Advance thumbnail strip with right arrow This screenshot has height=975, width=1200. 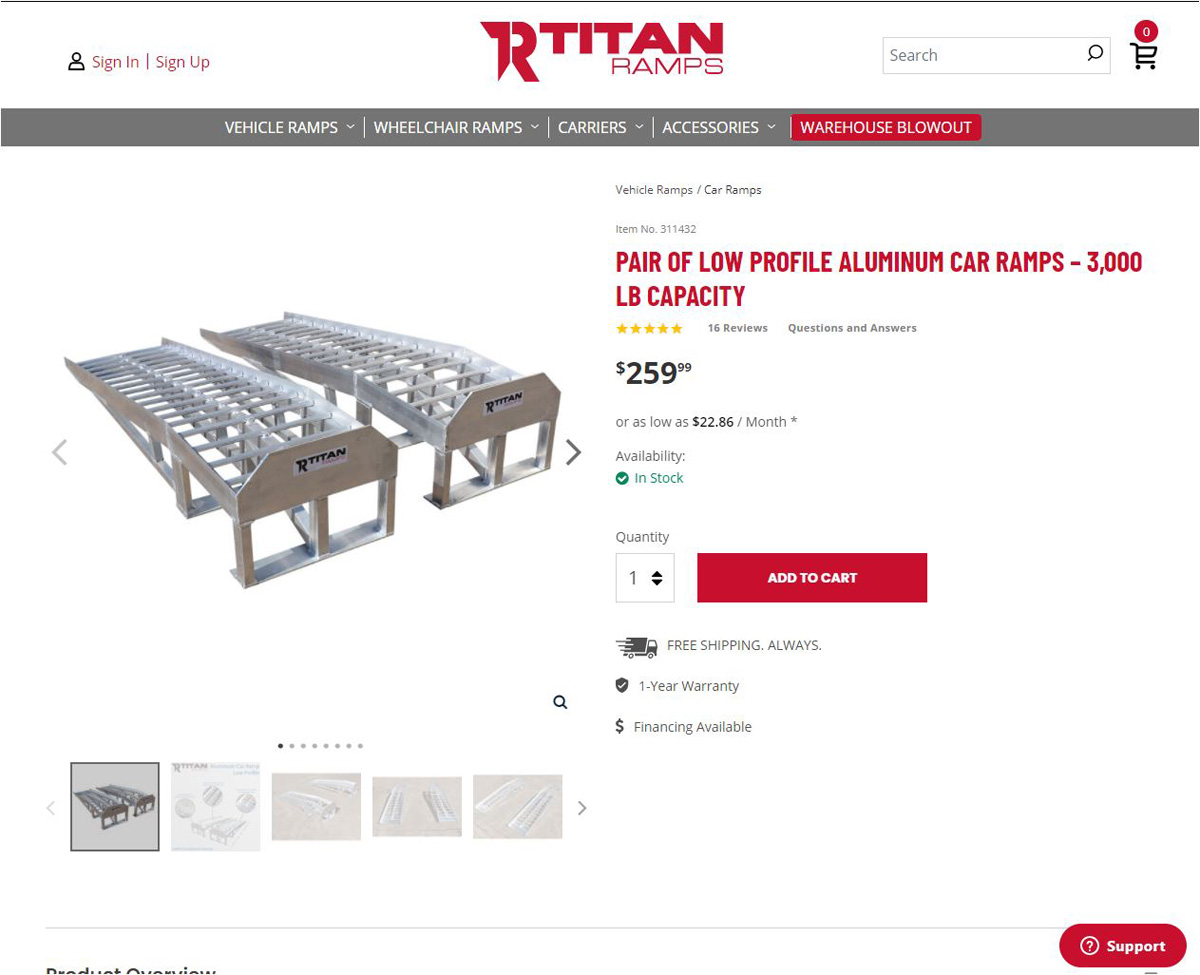coord(582,808)
